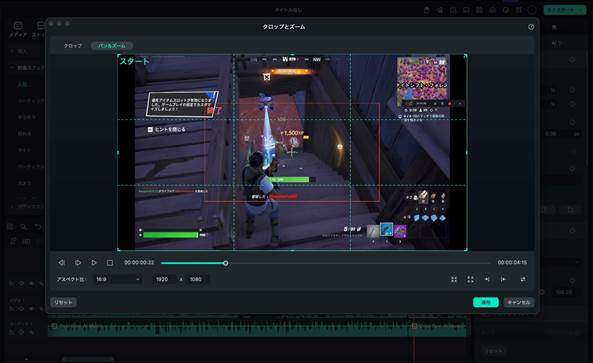Screen dimensions: 593x363
Task: Click the キャンセル button
Action: pos(518,302)
